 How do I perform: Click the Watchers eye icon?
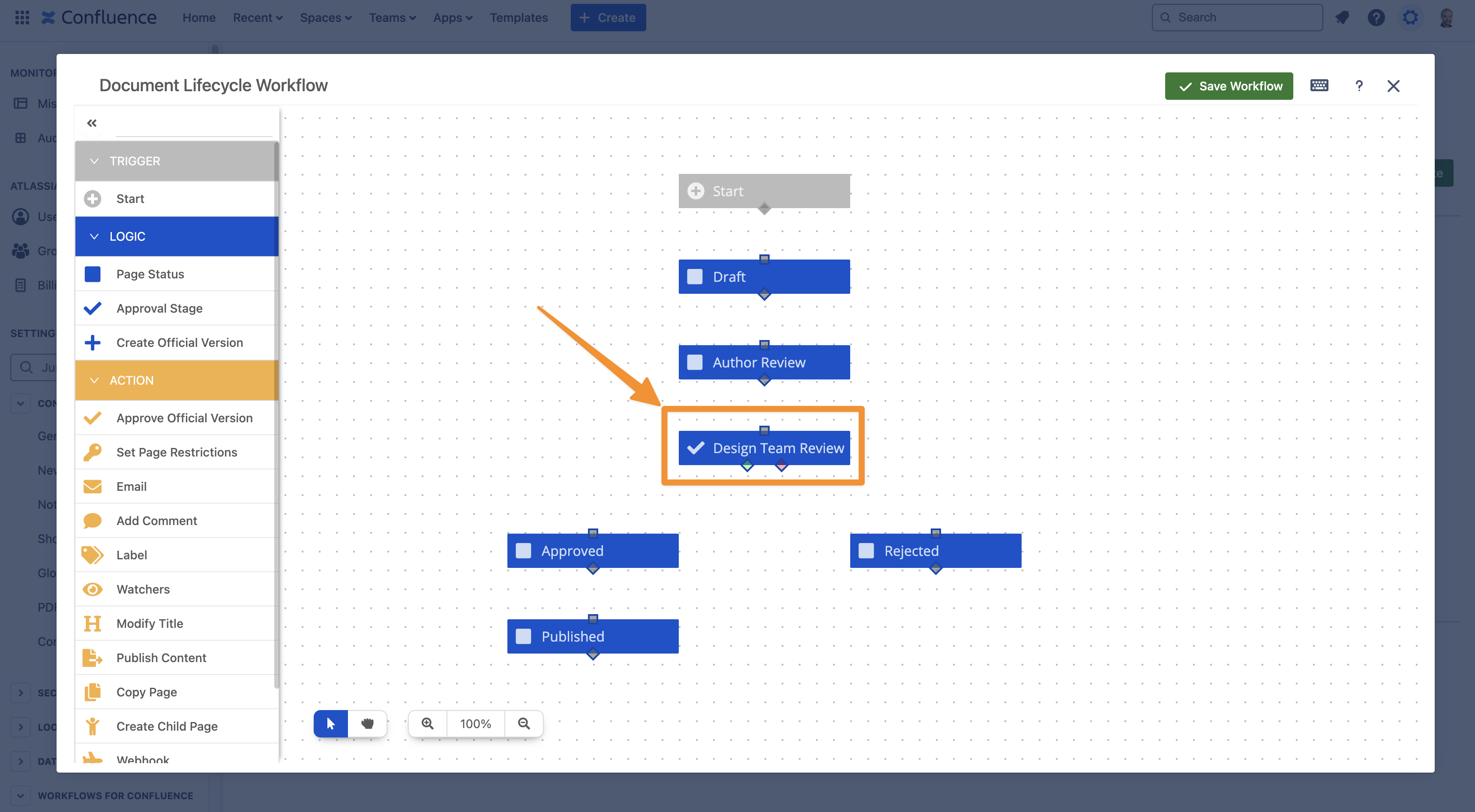click(92, 589)
